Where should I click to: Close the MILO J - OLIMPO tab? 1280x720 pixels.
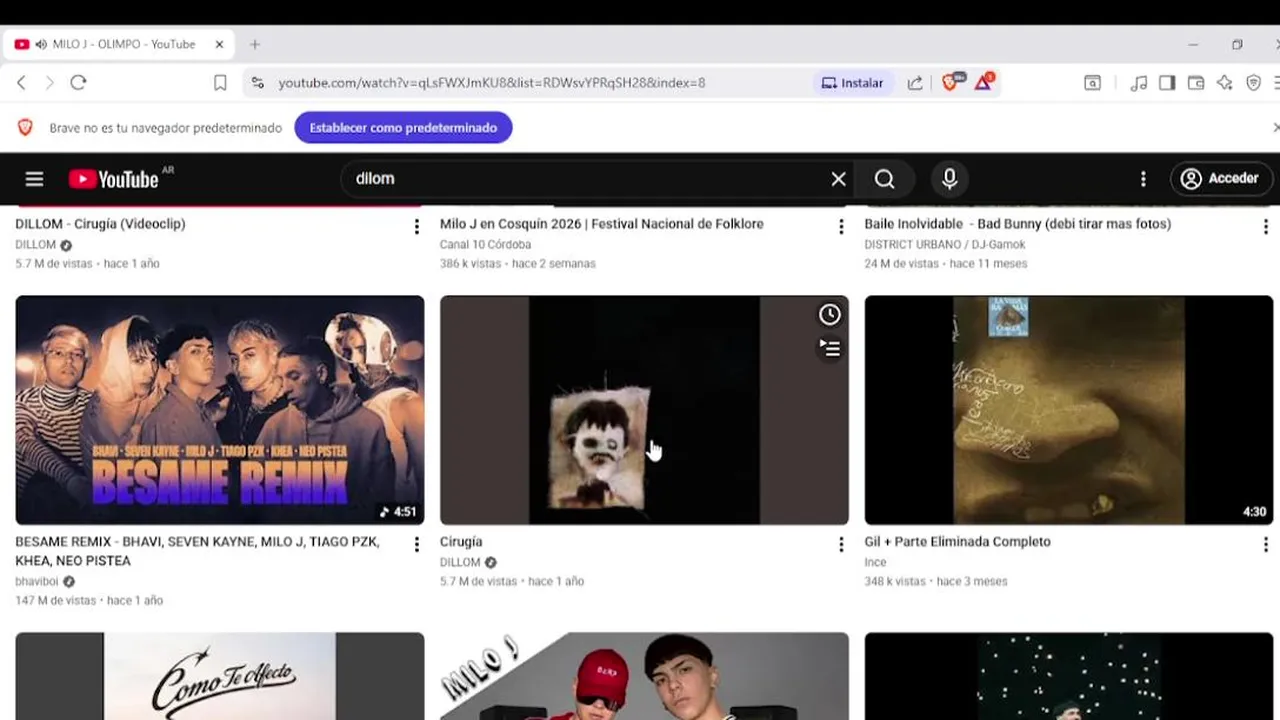click(x=219, y=45)
